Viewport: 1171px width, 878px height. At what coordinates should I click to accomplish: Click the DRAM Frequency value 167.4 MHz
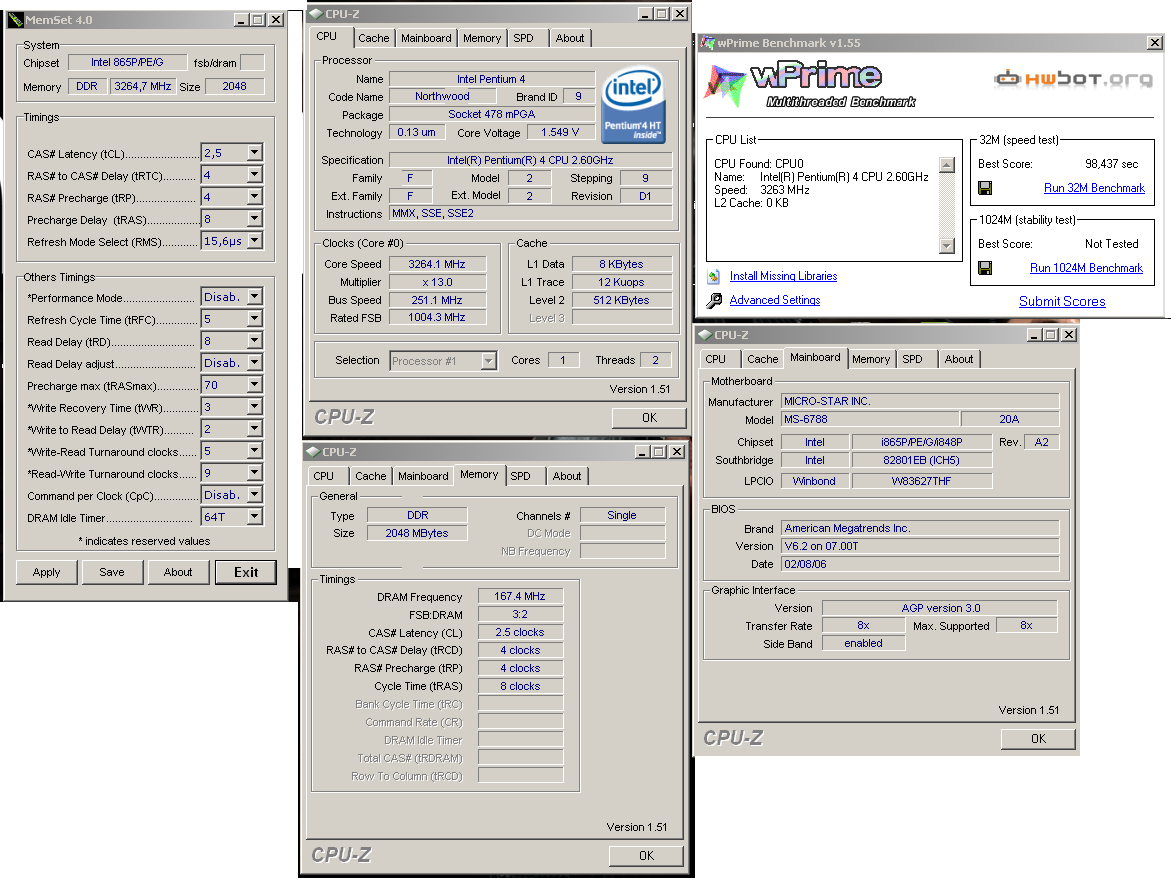(x=520, y=597)
